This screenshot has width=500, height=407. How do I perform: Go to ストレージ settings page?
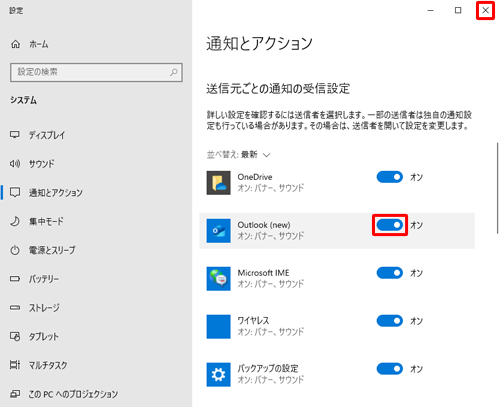point(44,307)
